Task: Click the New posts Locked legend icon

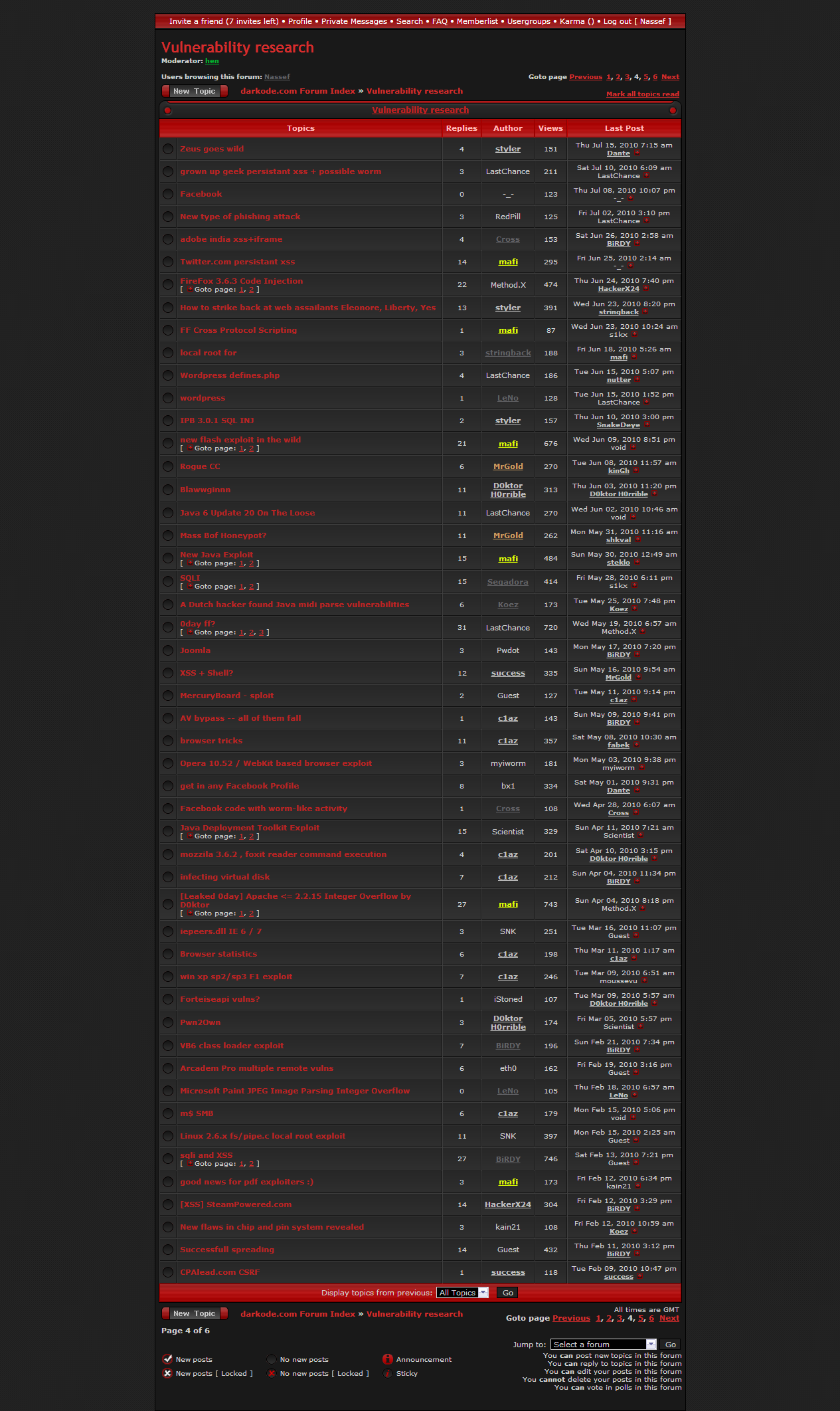Action: pyautogui.click(x=167, y=1373)
